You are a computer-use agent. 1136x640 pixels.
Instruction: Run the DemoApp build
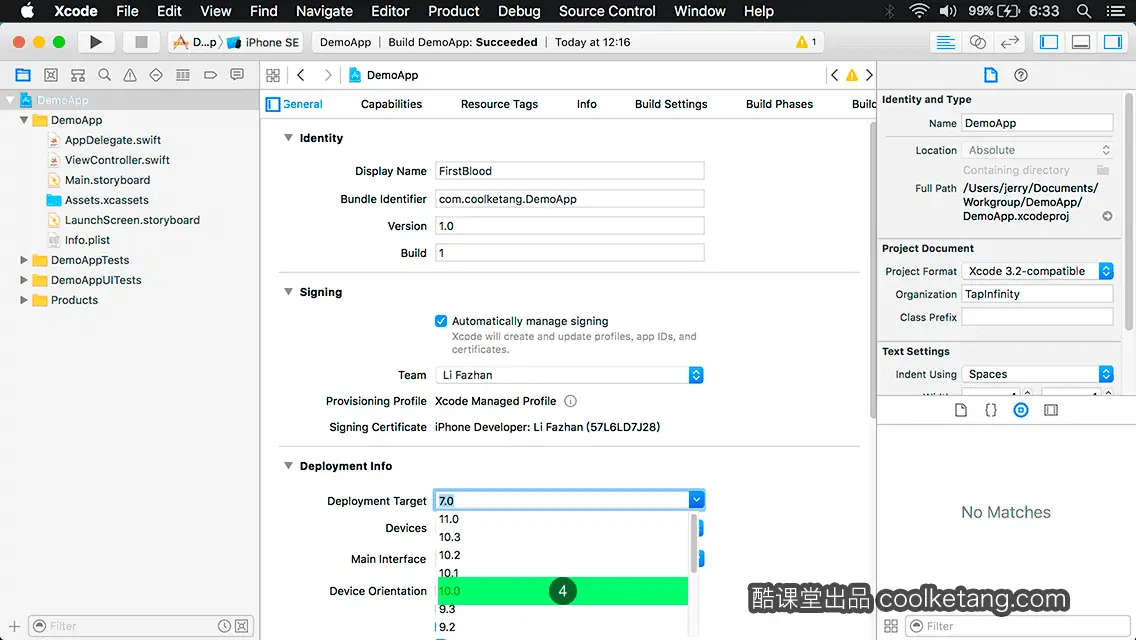click(96, 42)
